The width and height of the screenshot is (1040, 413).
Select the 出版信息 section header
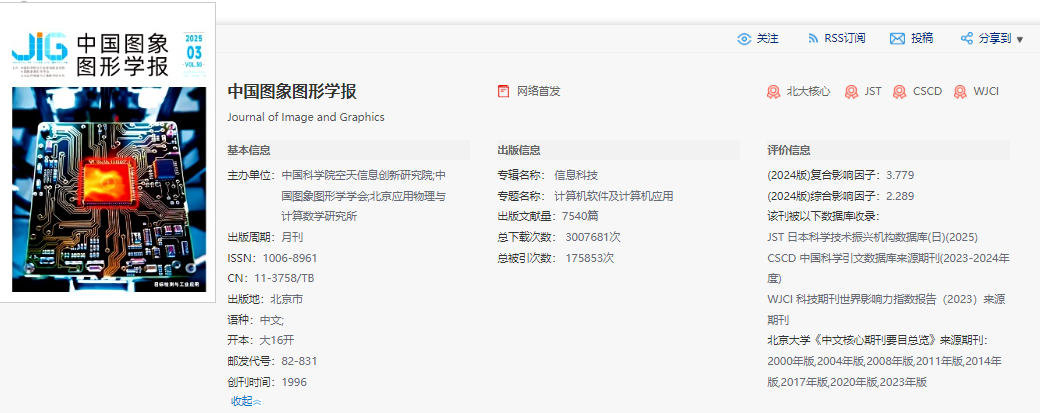click(519, 150)
